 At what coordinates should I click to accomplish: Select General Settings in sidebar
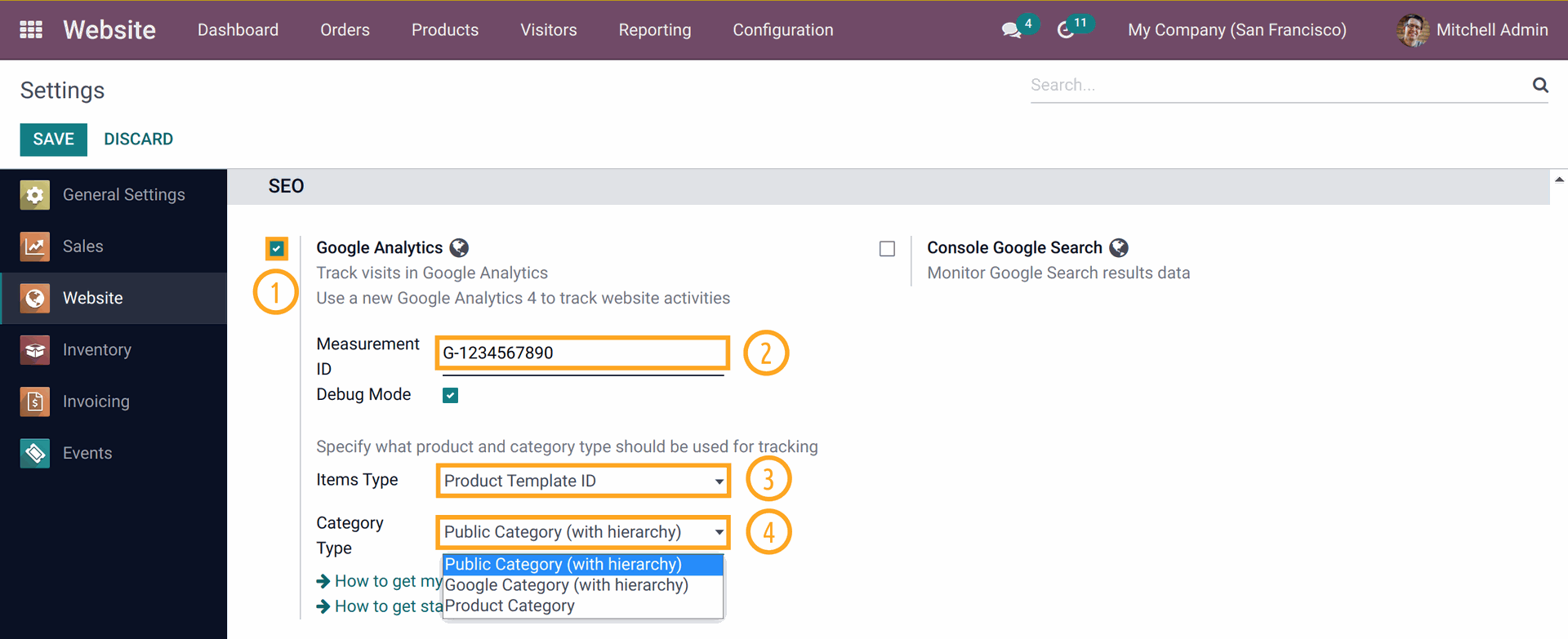pos(114,195)
